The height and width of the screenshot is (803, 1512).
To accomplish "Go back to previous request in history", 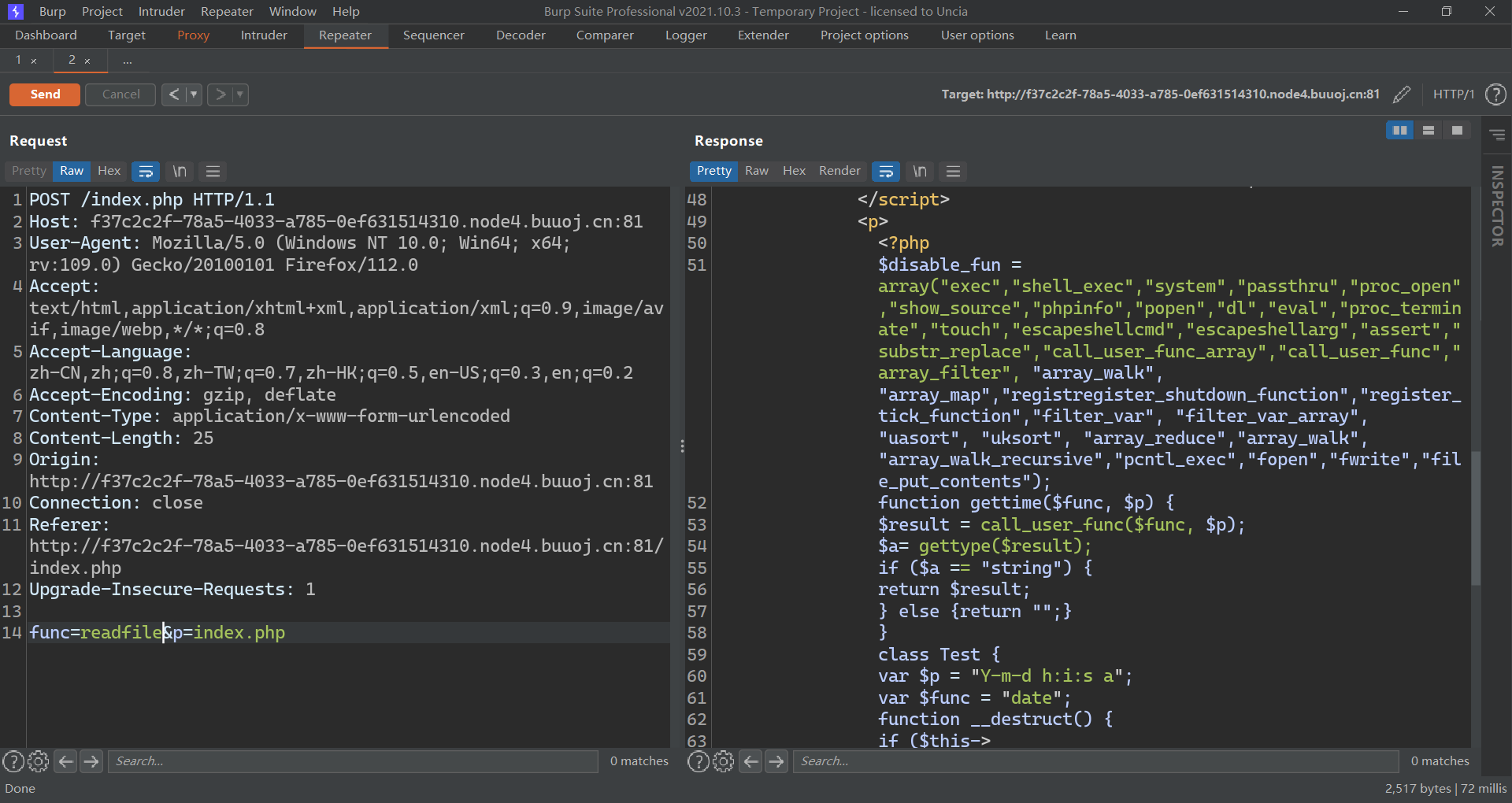I will click(174, 94).
